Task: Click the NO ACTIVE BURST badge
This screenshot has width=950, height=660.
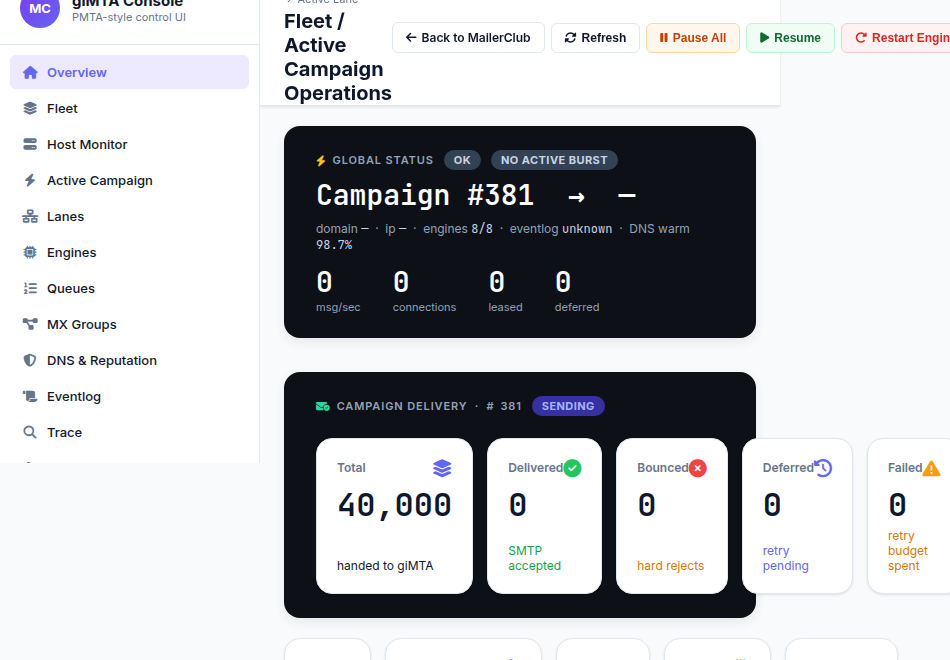Action: (554, 160)
